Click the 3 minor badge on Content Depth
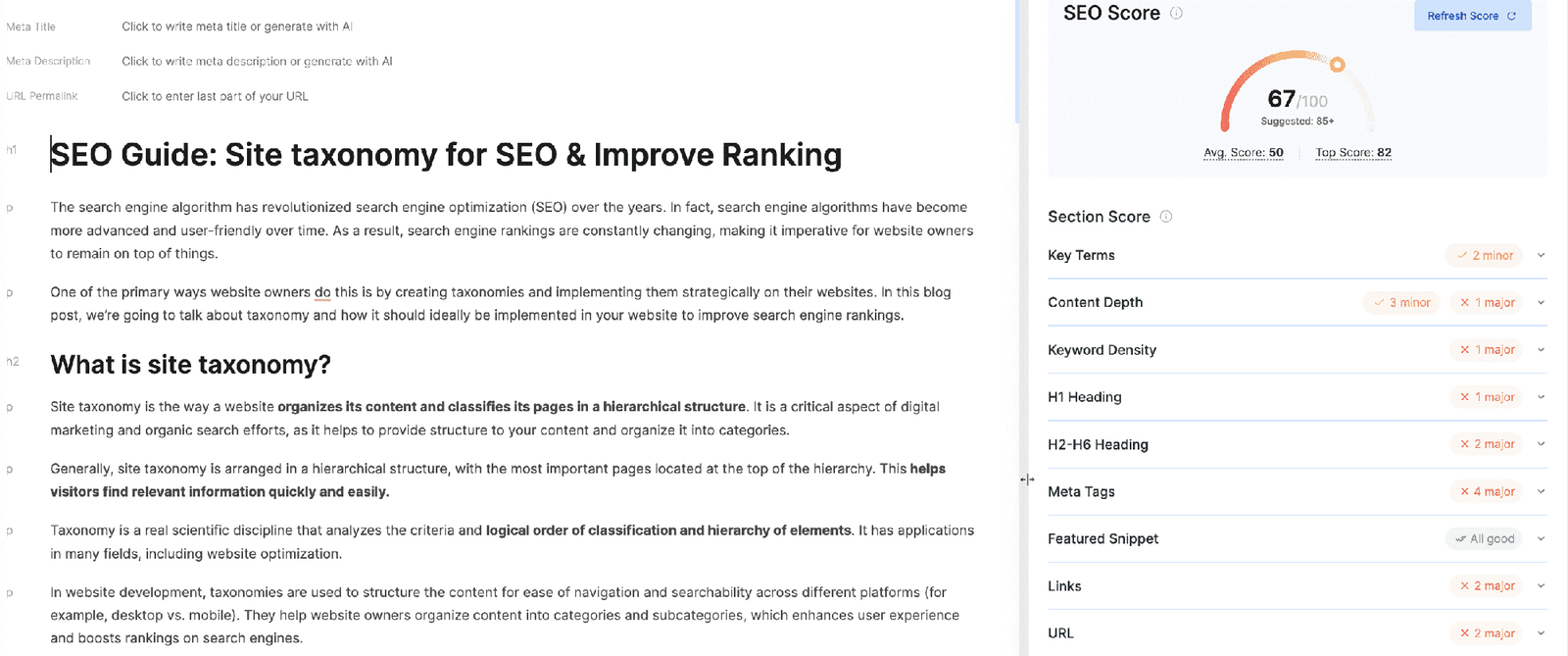The height and width of the screenshot is (656, 1568). [x=1401, y=303]
